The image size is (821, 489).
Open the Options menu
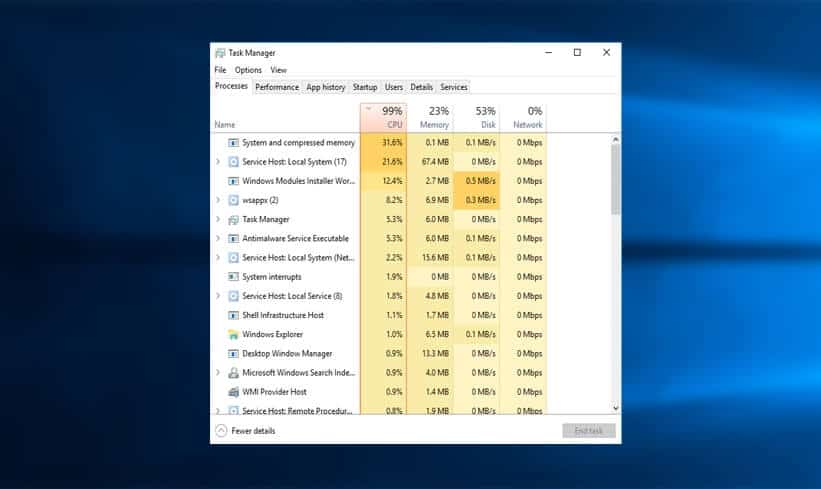click(248, 70)
